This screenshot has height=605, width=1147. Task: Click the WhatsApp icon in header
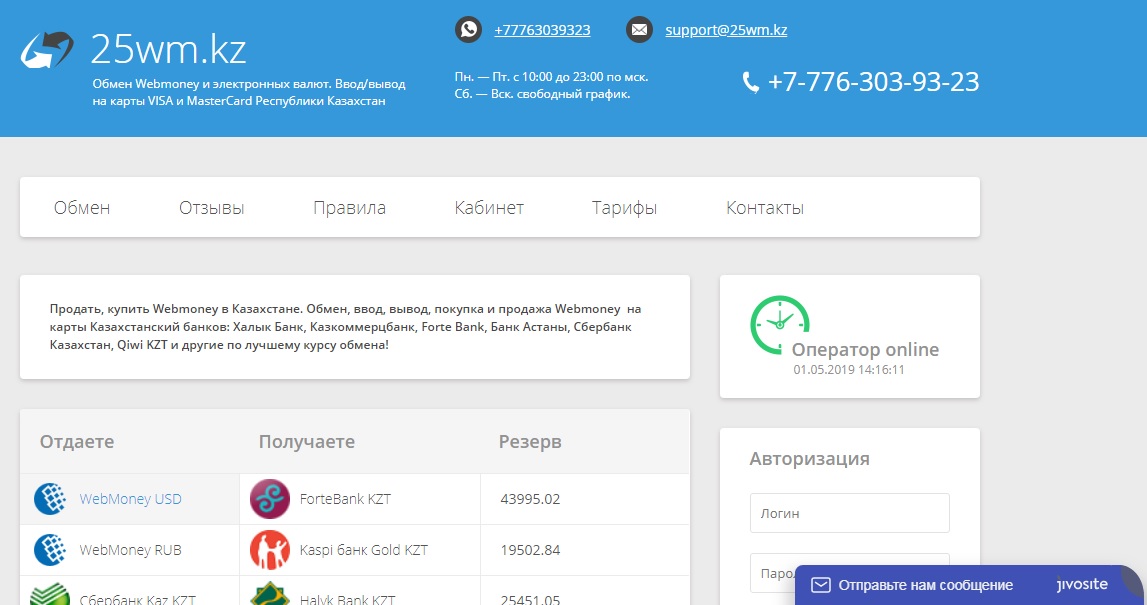[468, 29]
